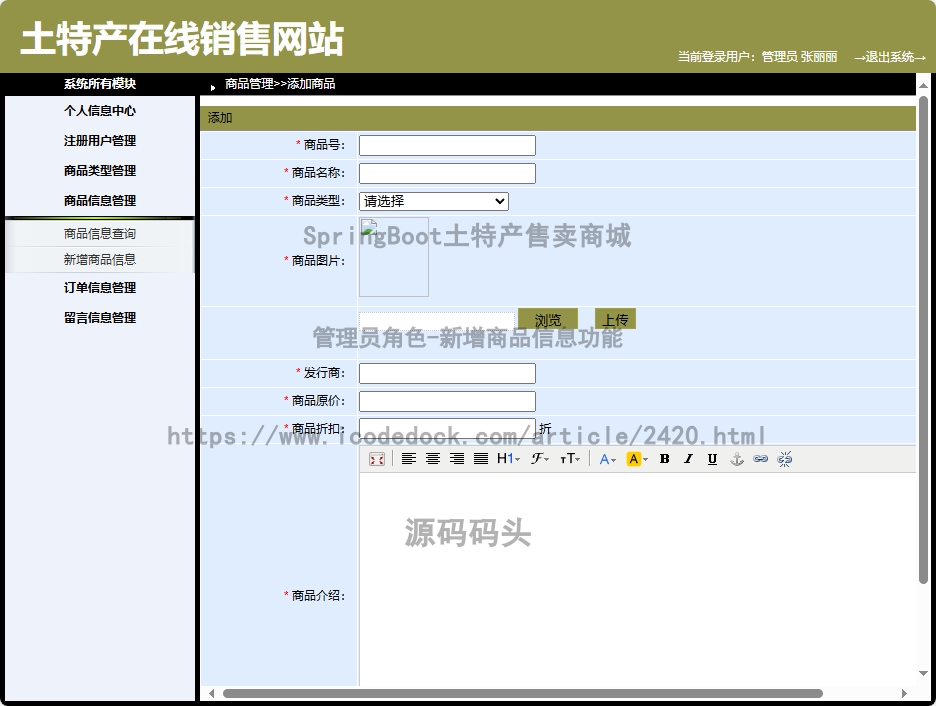Toggle bold formatting

click(x=664, y=459)
